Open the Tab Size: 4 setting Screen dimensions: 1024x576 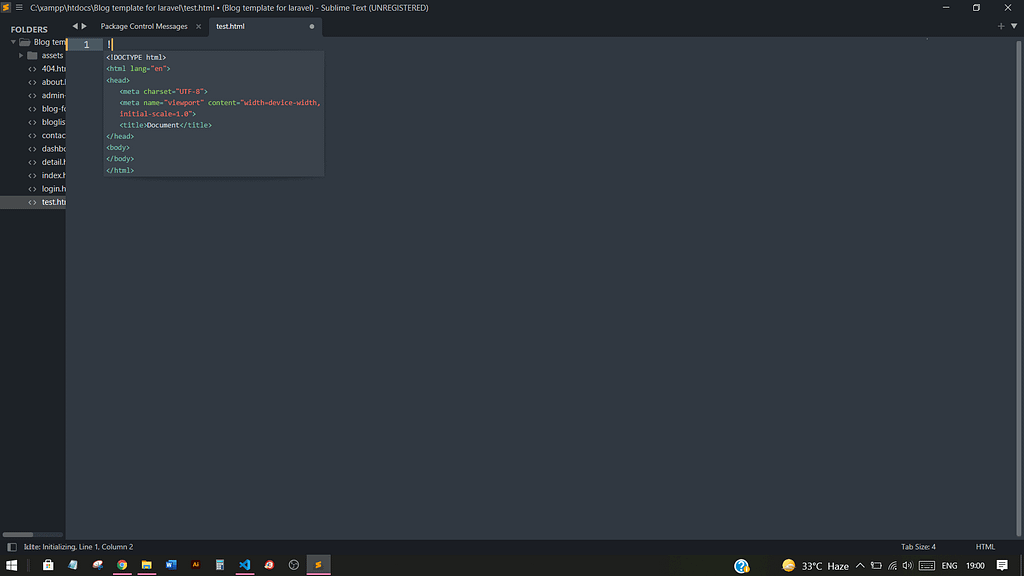pos(917,546)
